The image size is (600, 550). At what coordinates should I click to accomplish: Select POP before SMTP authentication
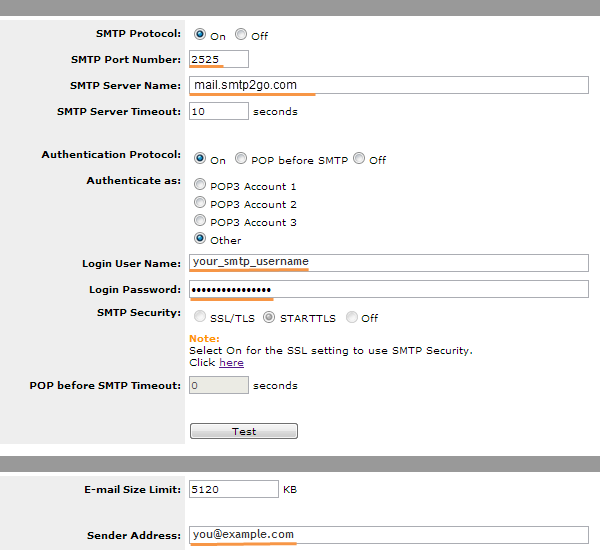241,158
